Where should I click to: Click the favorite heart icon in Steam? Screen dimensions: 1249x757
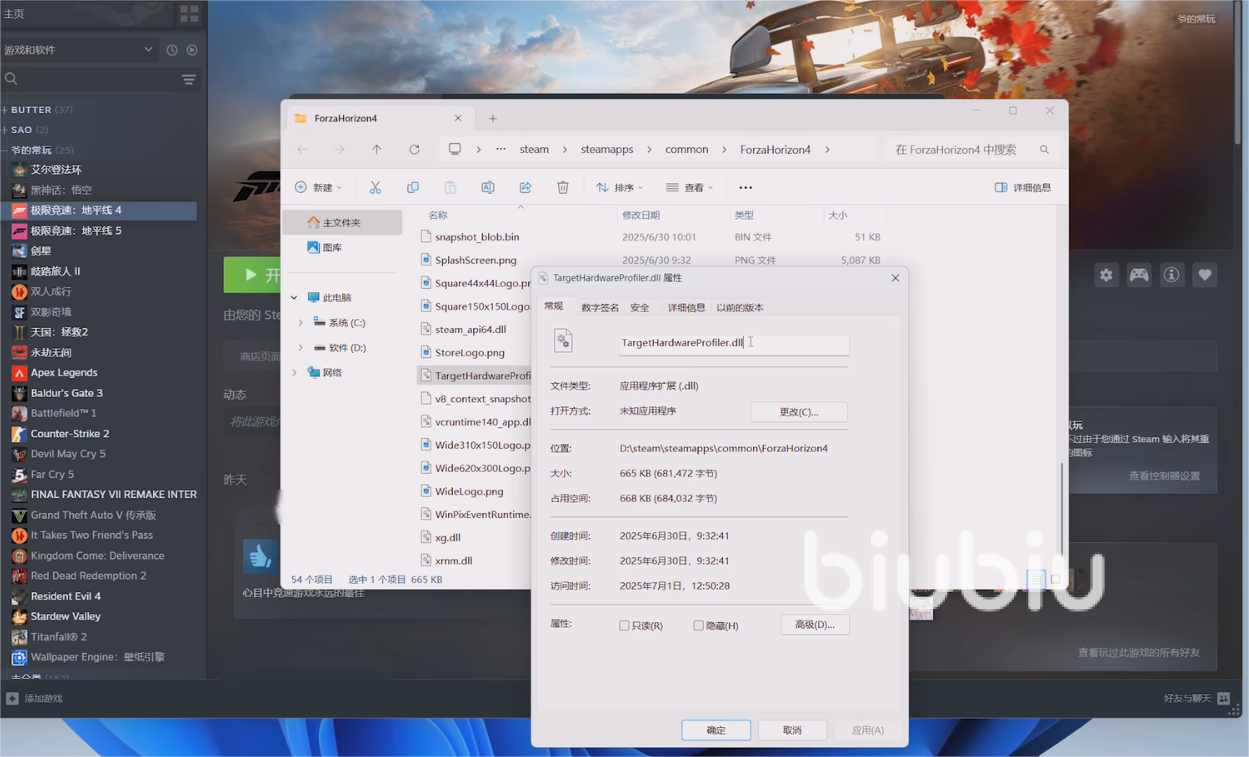1205,275
